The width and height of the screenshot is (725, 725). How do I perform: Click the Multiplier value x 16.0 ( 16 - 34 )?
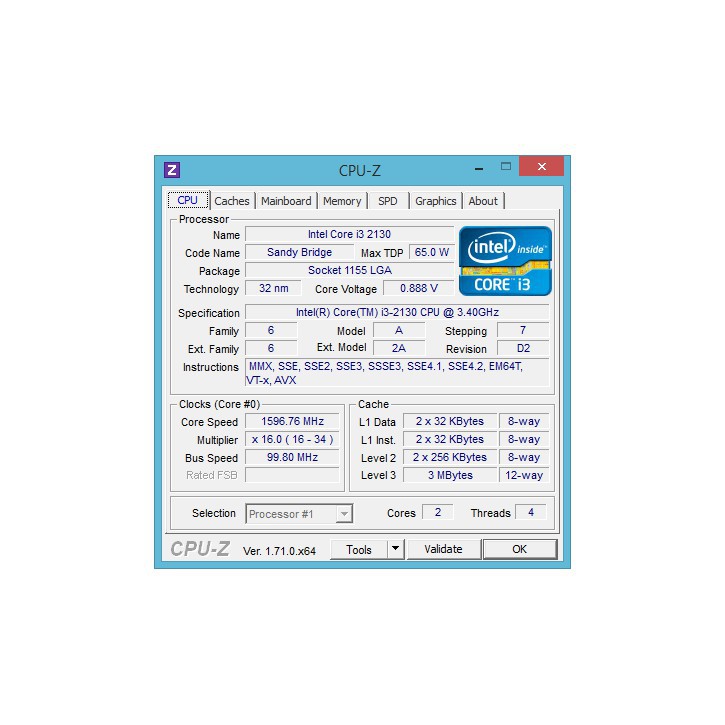tap(292, 439)
